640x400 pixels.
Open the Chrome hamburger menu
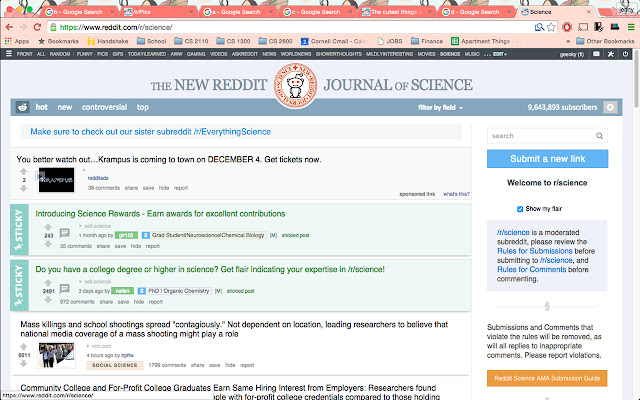click(x=631, y=27)
